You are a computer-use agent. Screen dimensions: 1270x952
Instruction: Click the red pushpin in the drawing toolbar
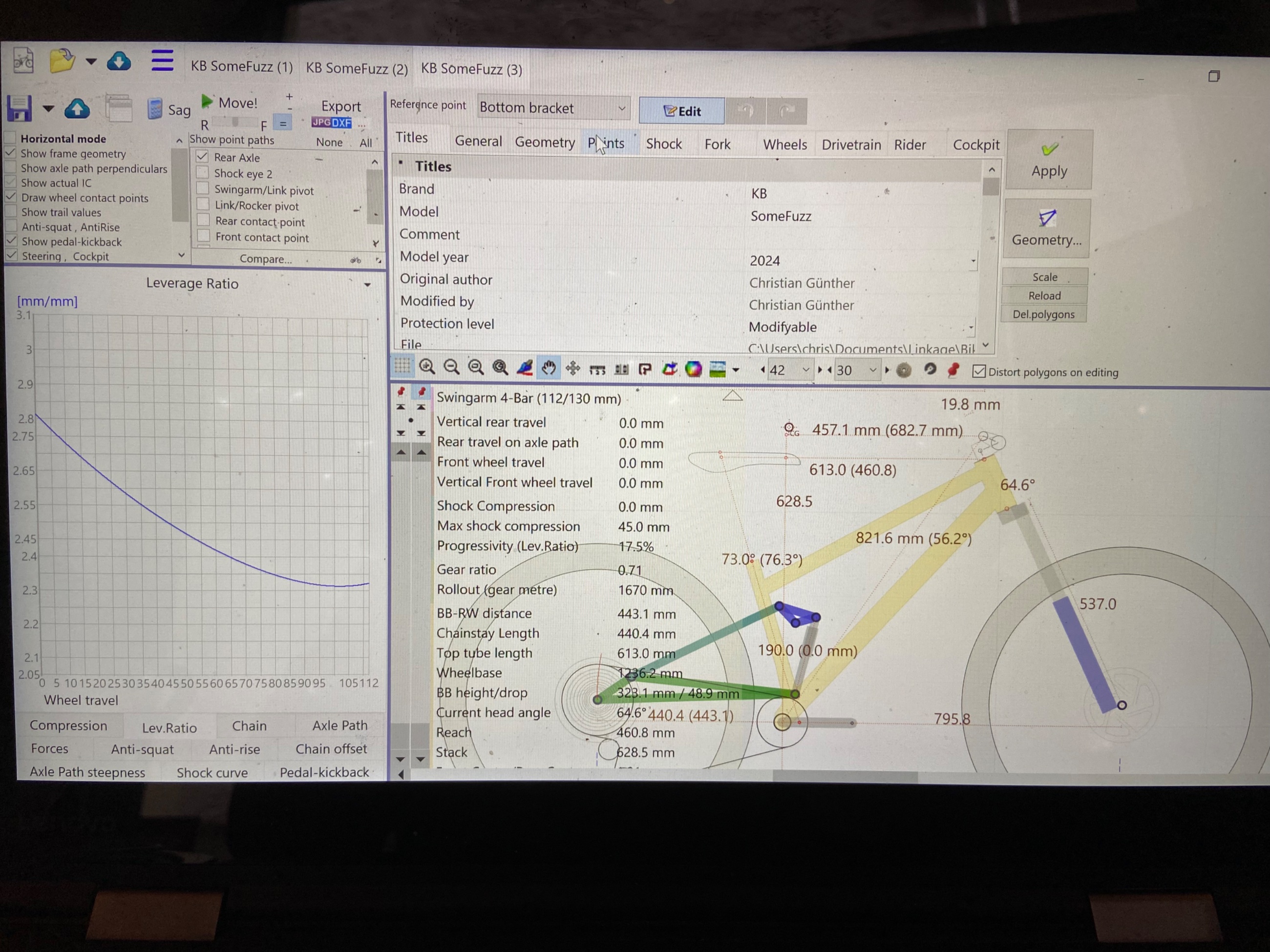click(x=953, y=370)
